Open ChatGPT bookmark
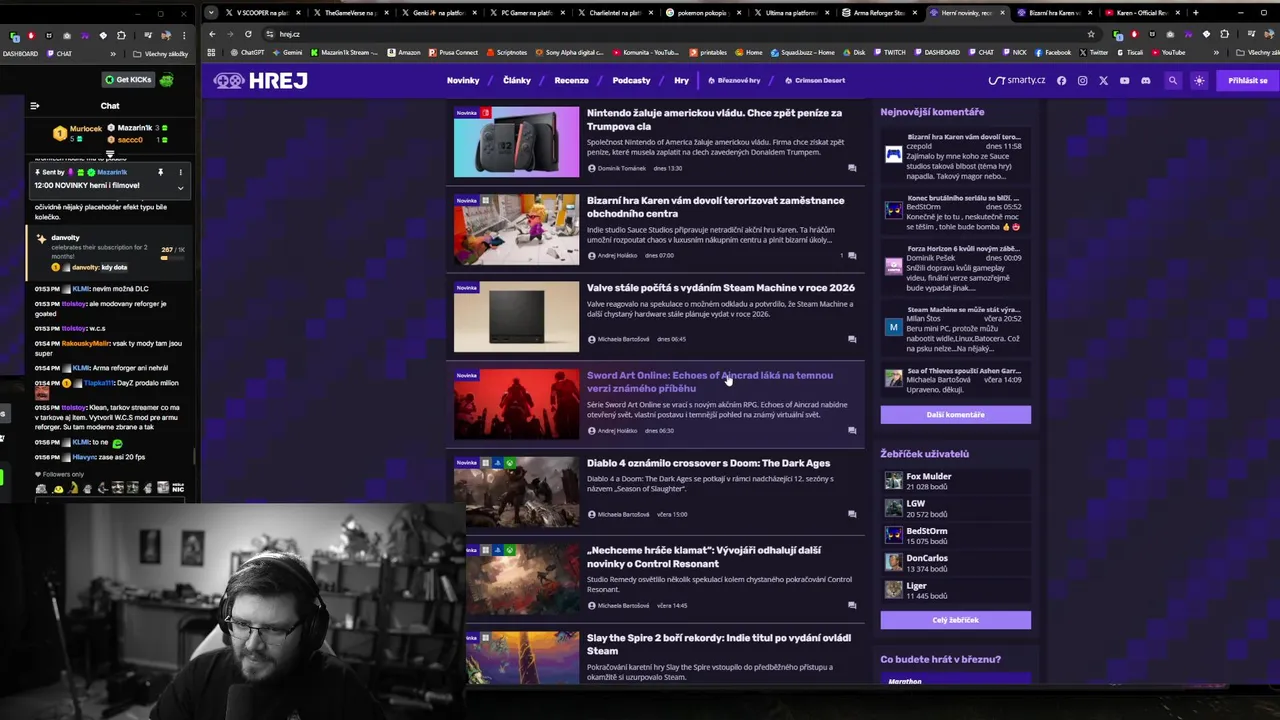 pyautogui.click(x=247, y=52)
